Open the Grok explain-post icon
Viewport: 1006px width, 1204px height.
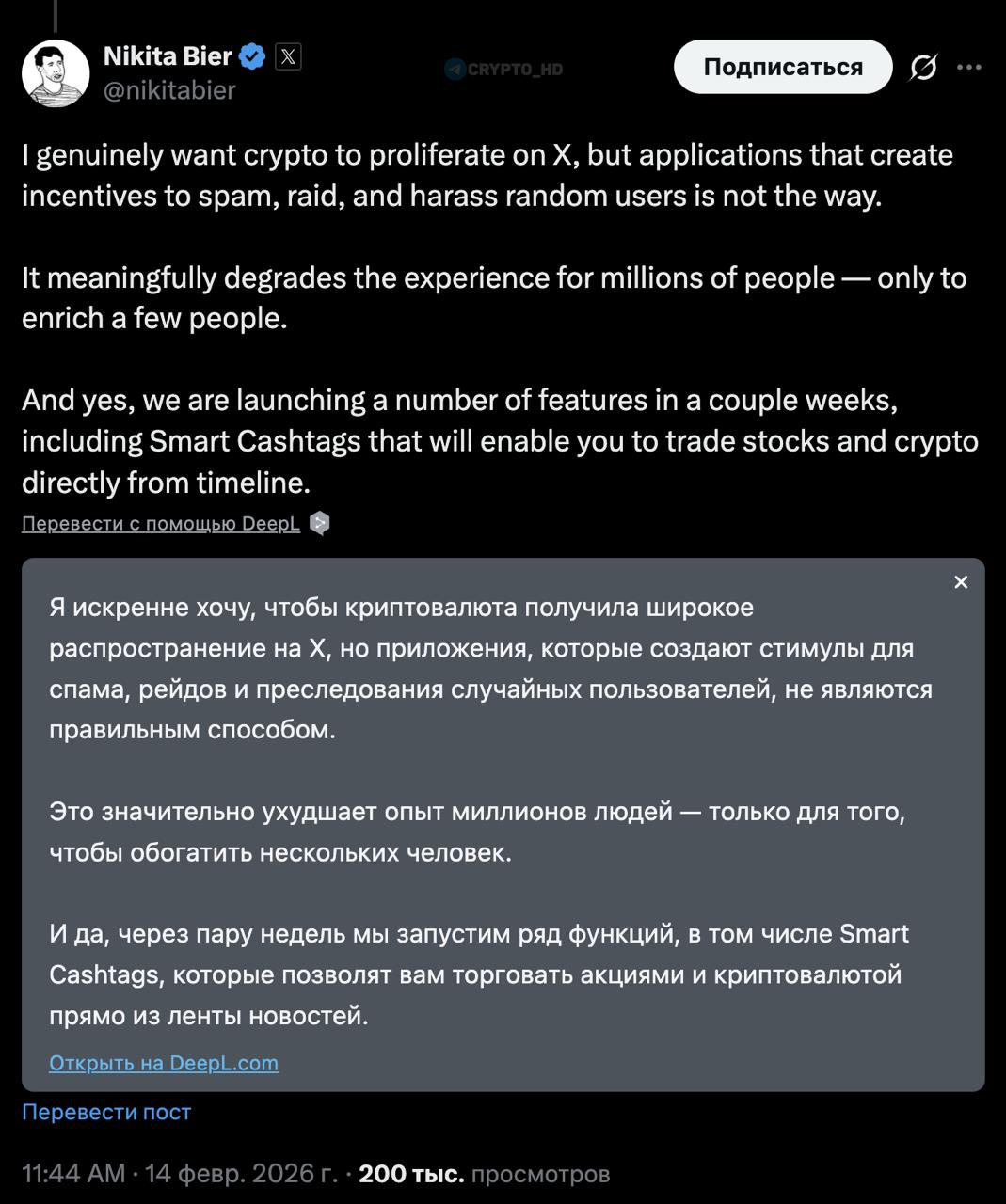click(x=923, y=68)
